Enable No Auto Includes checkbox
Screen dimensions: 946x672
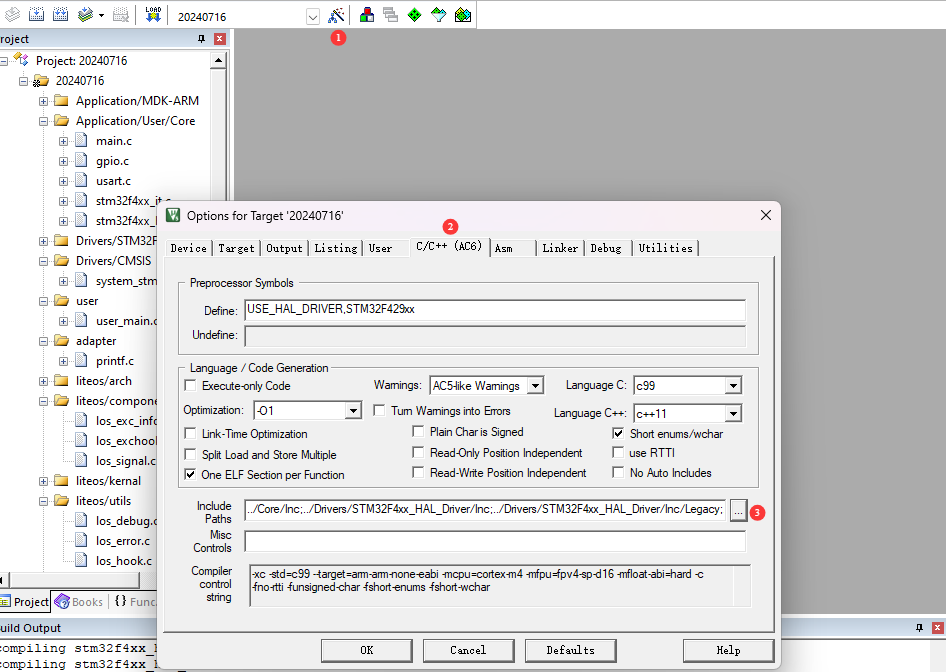[618, 472]
